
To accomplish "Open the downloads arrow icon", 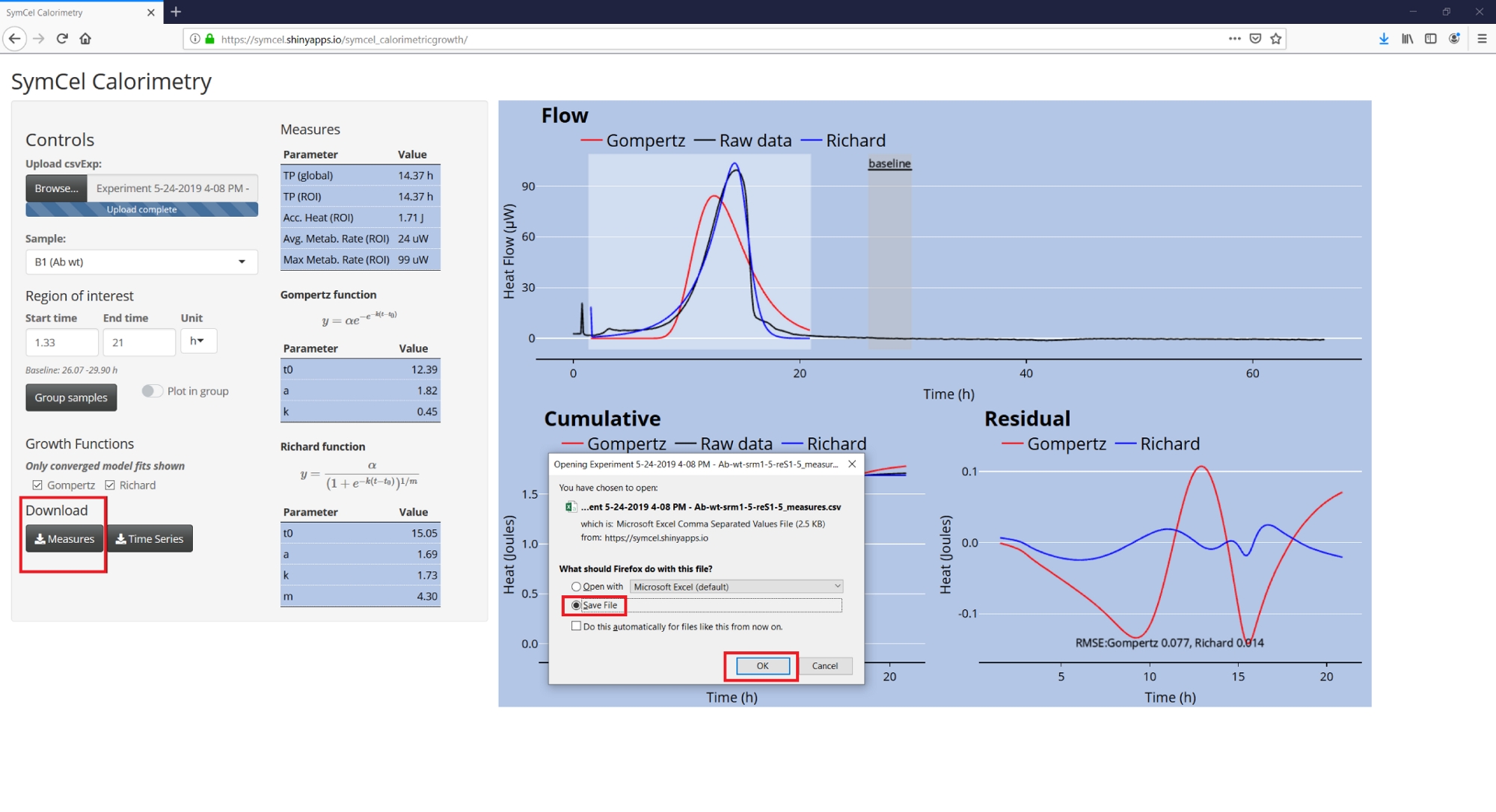I will [1384, 39].
